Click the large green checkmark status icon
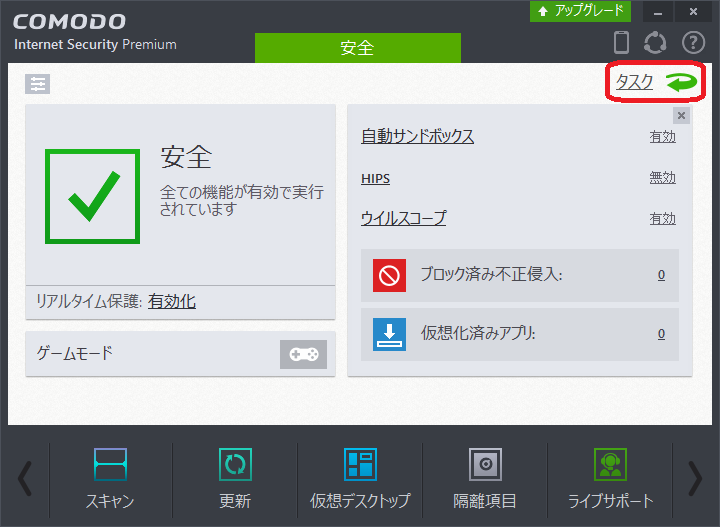The width and height of the screenshot is (720, 527). pos(93,196)
